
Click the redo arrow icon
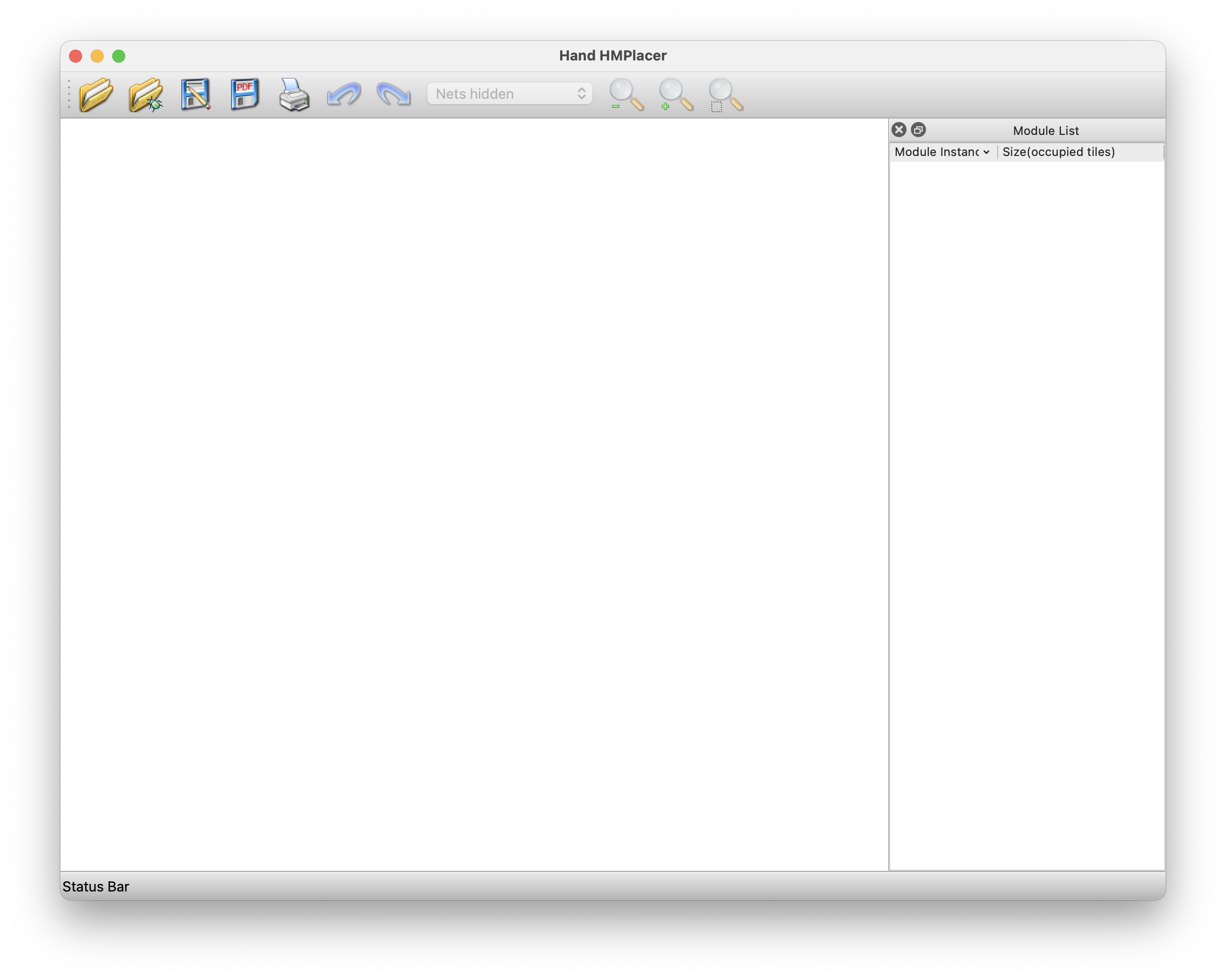click(x=393, y=94)
